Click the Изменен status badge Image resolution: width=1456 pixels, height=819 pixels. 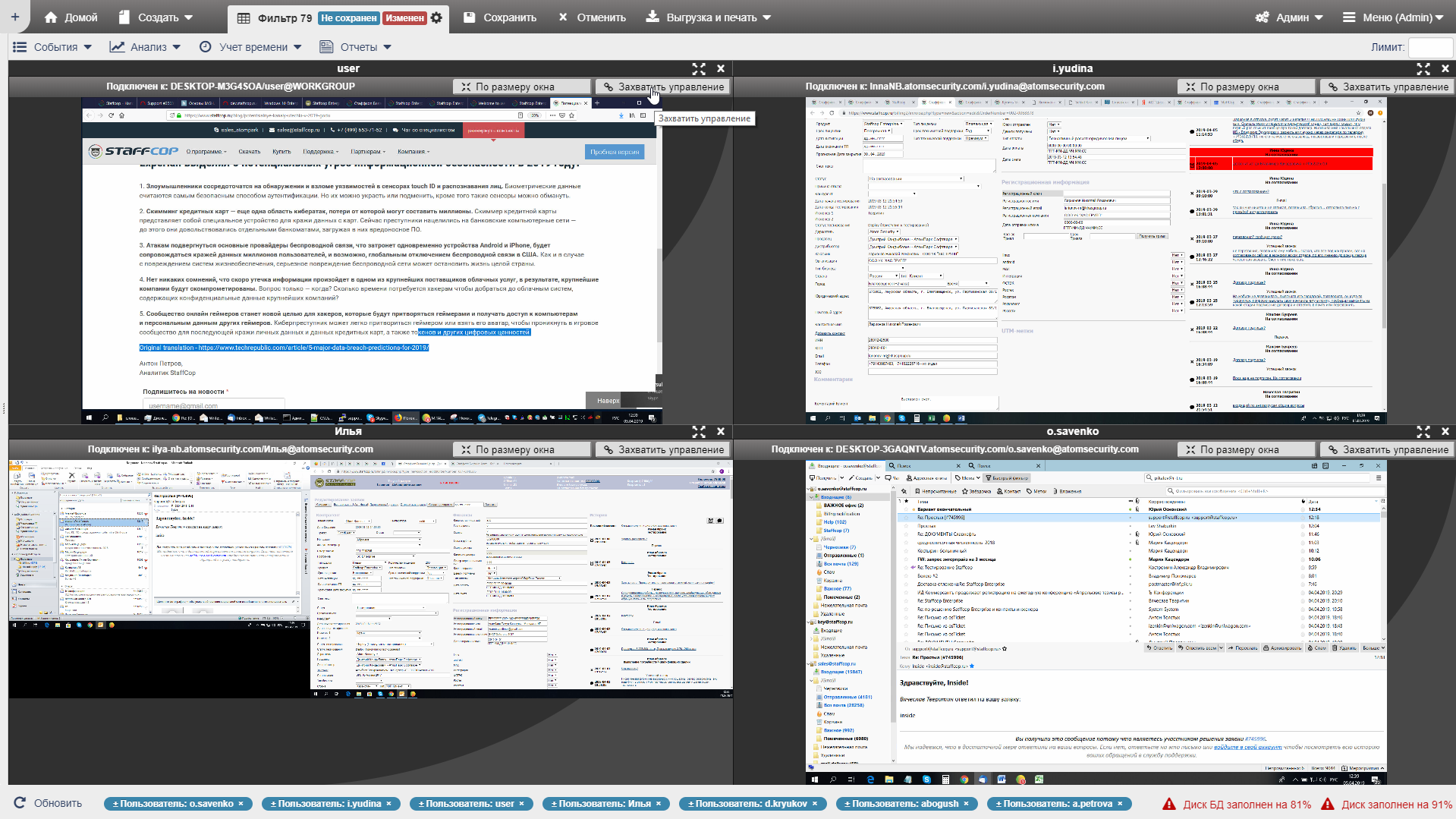click(404, 18)
